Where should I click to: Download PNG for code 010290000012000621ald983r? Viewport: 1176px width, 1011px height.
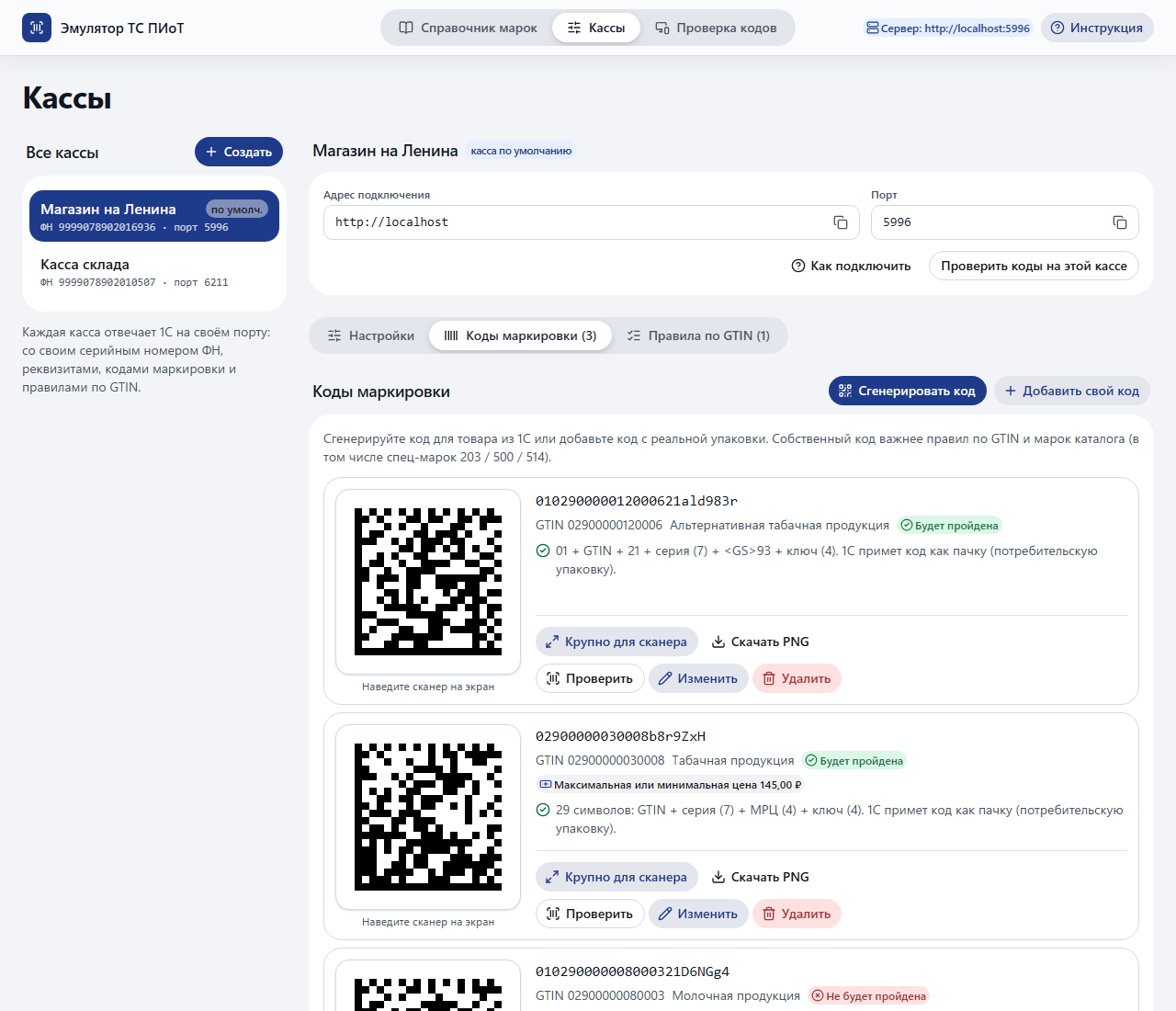pos(761,642)
